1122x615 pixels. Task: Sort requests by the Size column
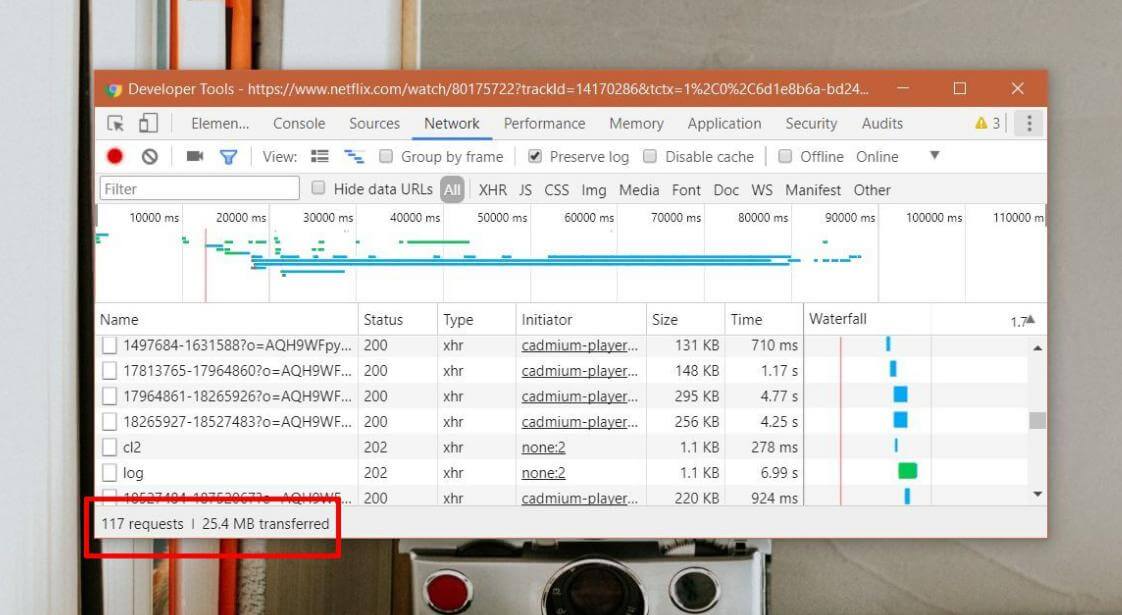tap(686, 319)
